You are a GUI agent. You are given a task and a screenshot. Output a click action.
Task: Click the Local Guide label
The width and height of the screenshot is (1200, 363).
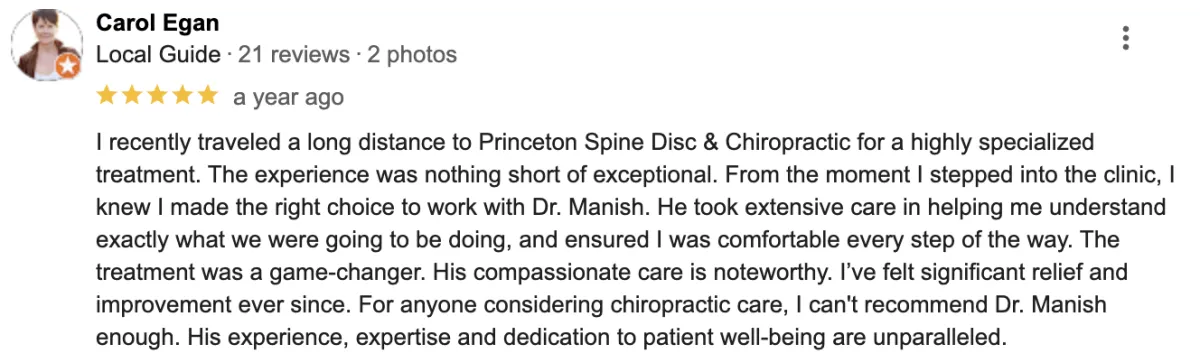click(x=158, y=54)
